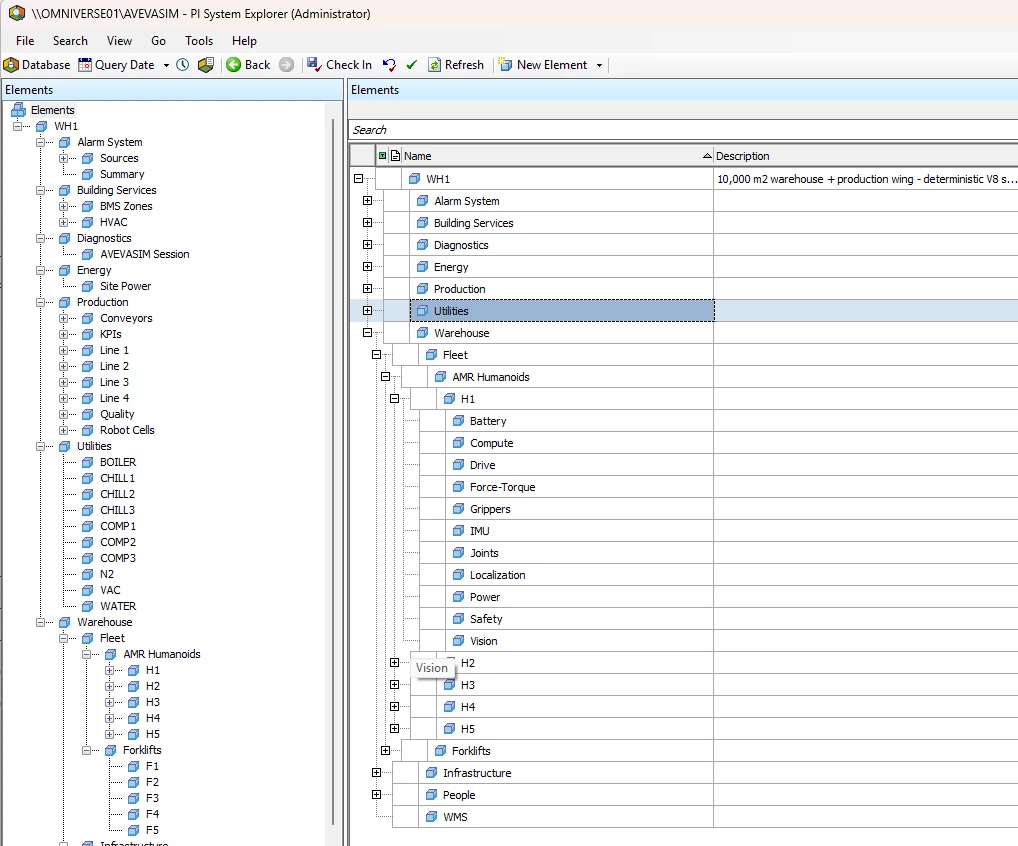1018x846 pixels.
Task: Open the Go menu
Action: tap(158, 41)
